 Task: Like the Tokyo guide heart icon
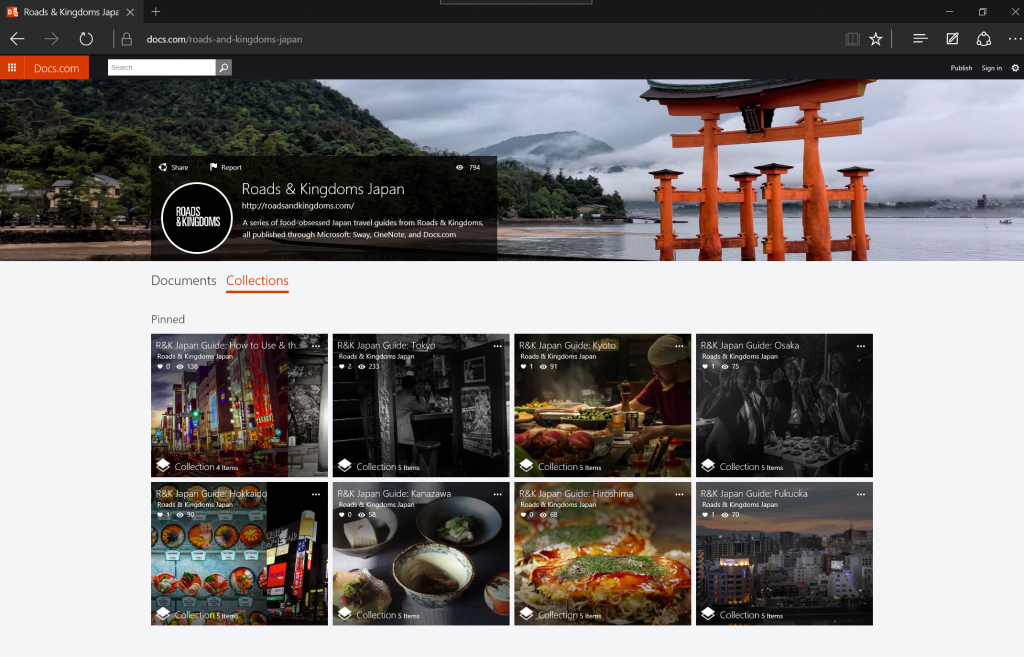click(341, 367)
